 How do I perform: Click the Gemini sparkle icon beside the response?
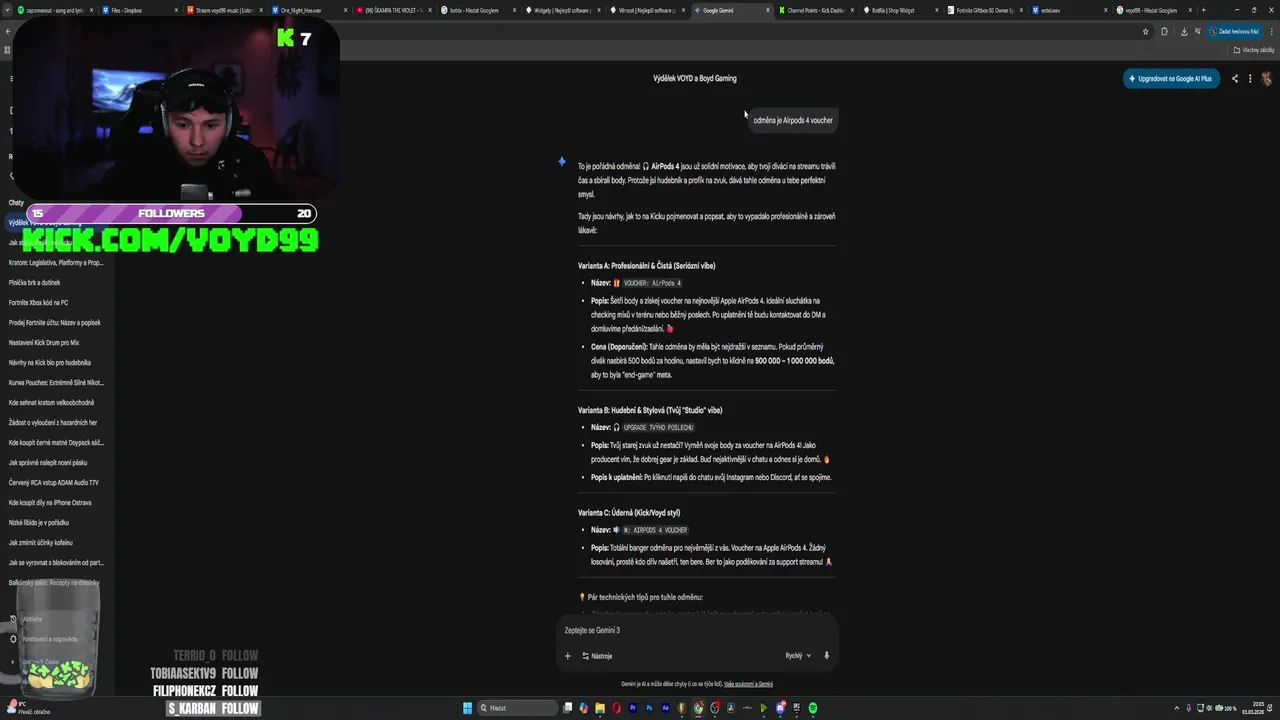(x=562, y=161)
